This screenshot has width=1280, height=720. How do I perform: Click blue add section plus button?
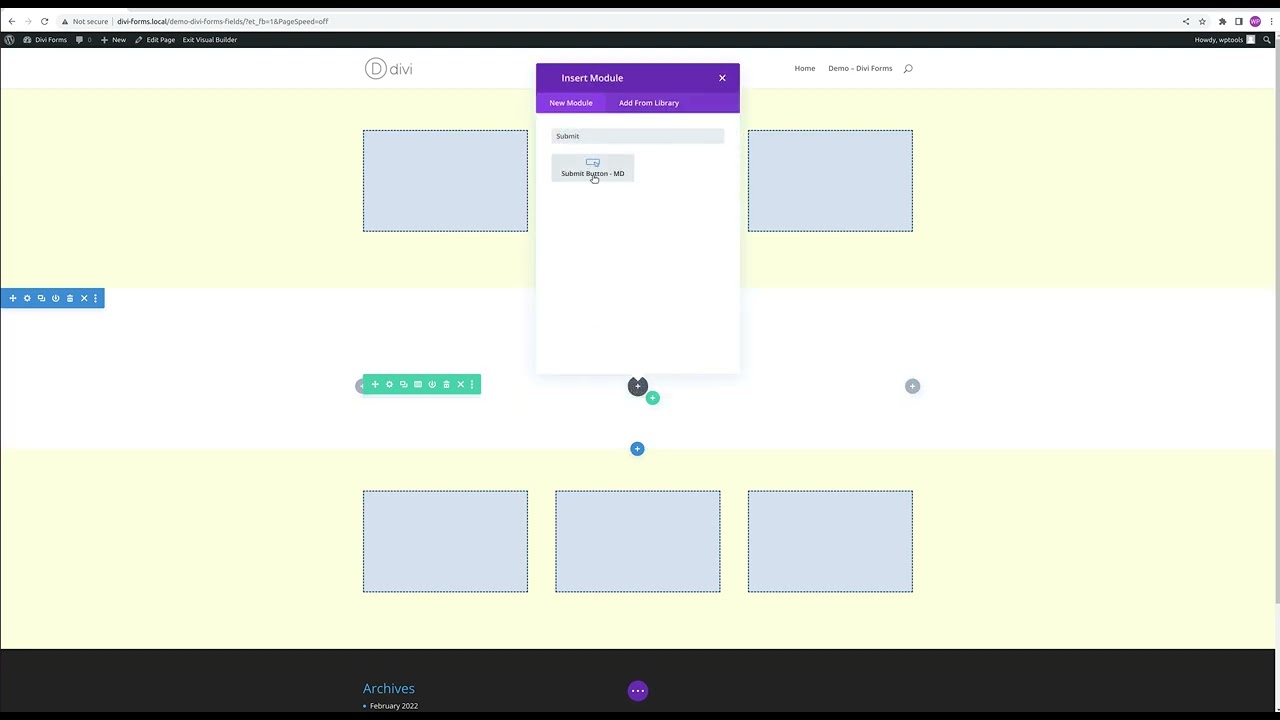pos(637,449)
